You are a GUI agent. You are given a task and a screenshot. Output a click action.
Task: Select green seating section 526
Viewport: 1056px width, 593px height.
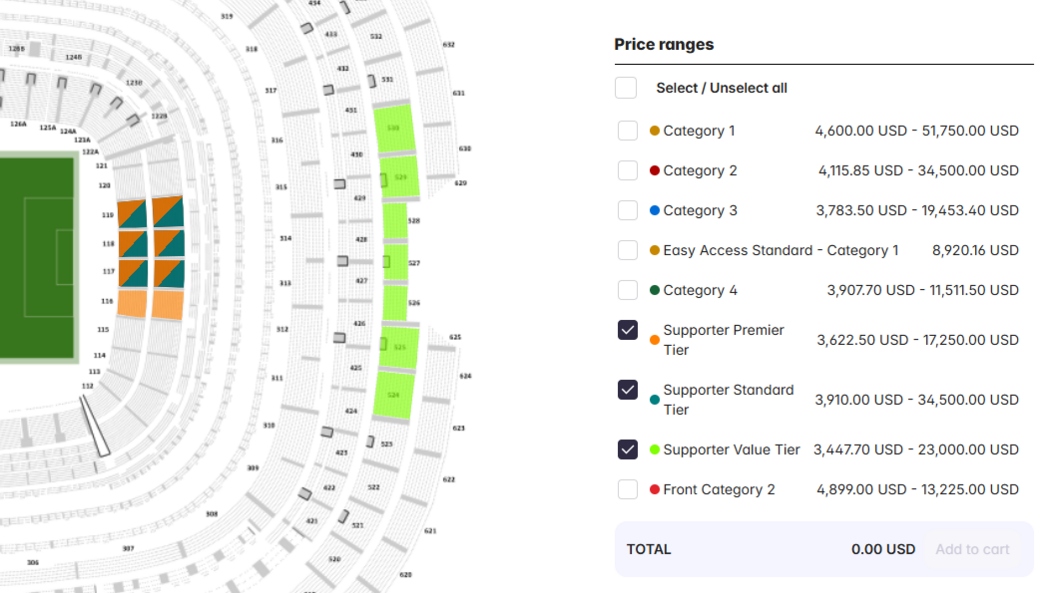[x=395, y=303]
